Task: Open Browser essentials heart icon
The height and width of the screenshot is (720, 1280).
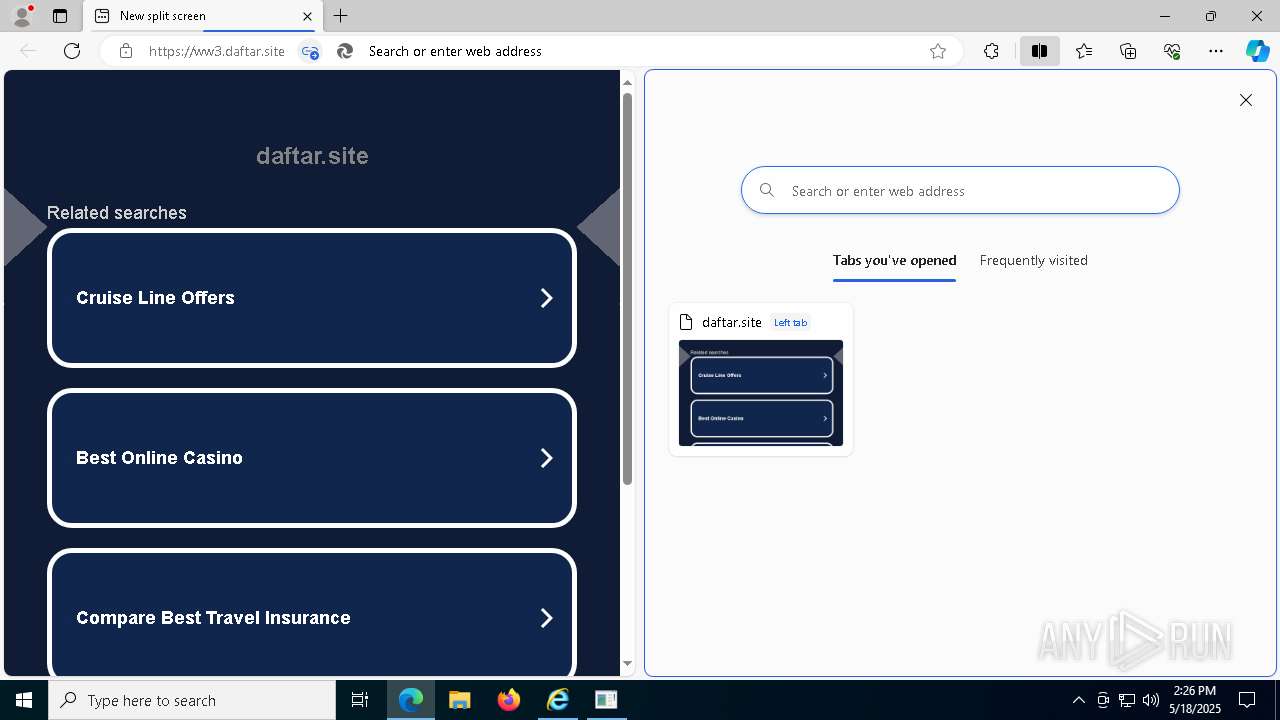Action: coord(1172,51)
